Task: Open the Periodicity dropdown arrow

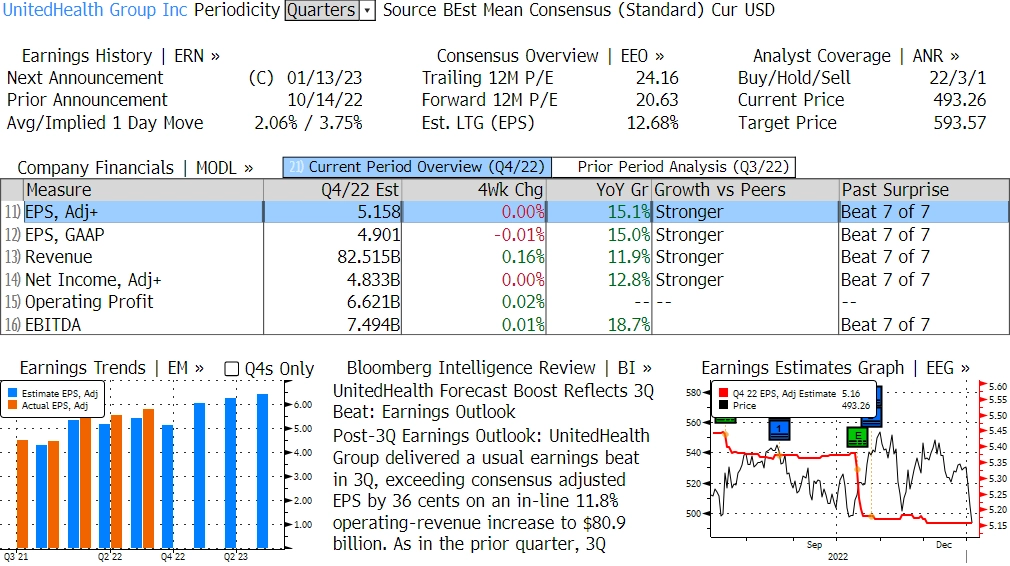Action: pos(367,10)
